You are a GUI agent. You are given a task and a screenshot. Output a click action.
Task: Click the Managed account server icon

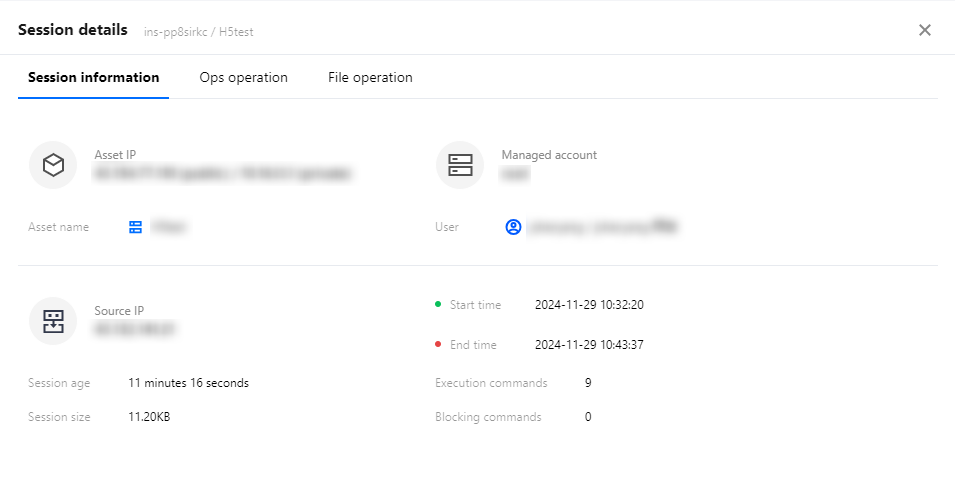click(x=460, y=165)
